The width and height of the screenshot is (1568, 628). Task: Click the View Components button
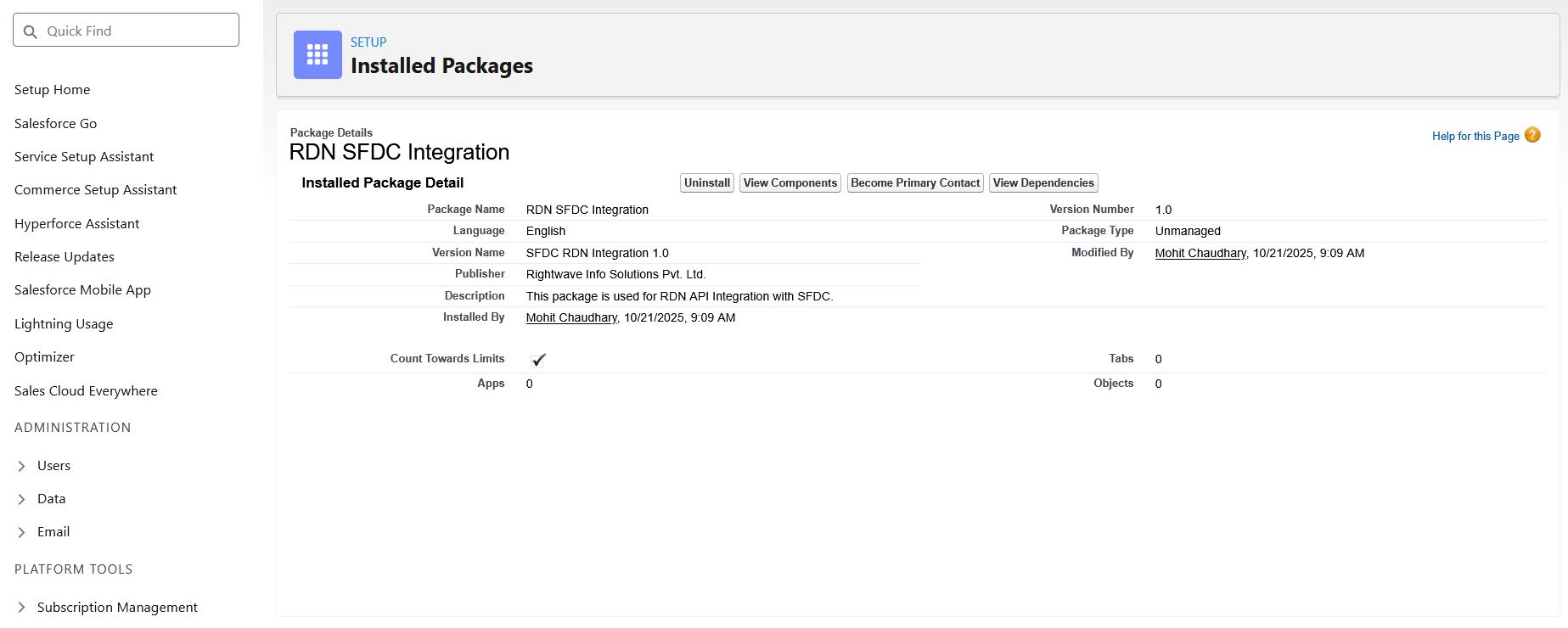[790, 183]
